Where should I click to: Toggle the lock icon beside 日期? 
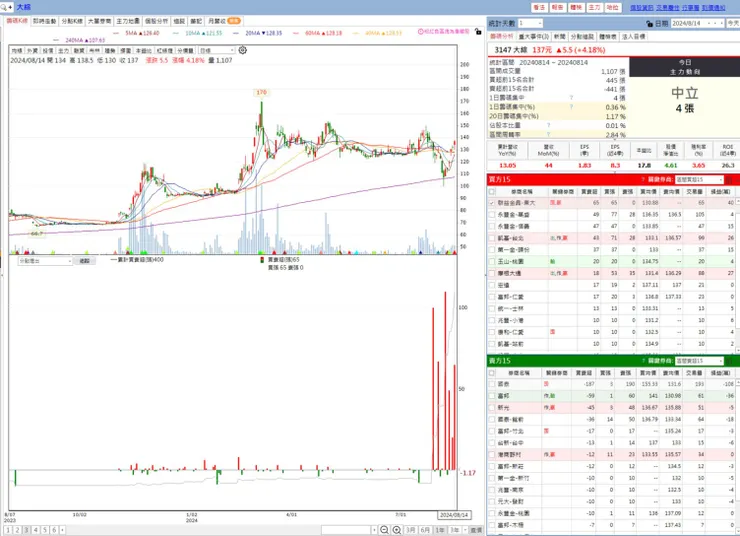649,23
